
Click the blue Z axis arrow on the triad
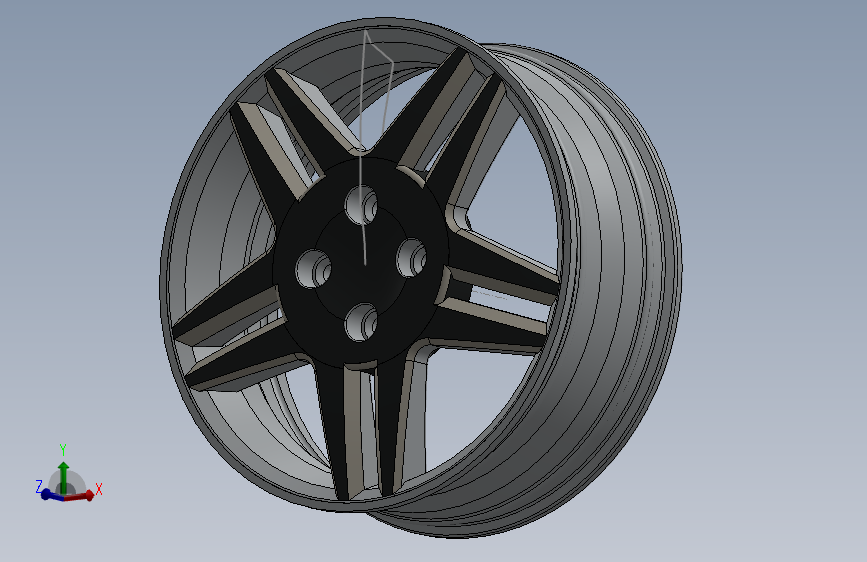point(52,495)
